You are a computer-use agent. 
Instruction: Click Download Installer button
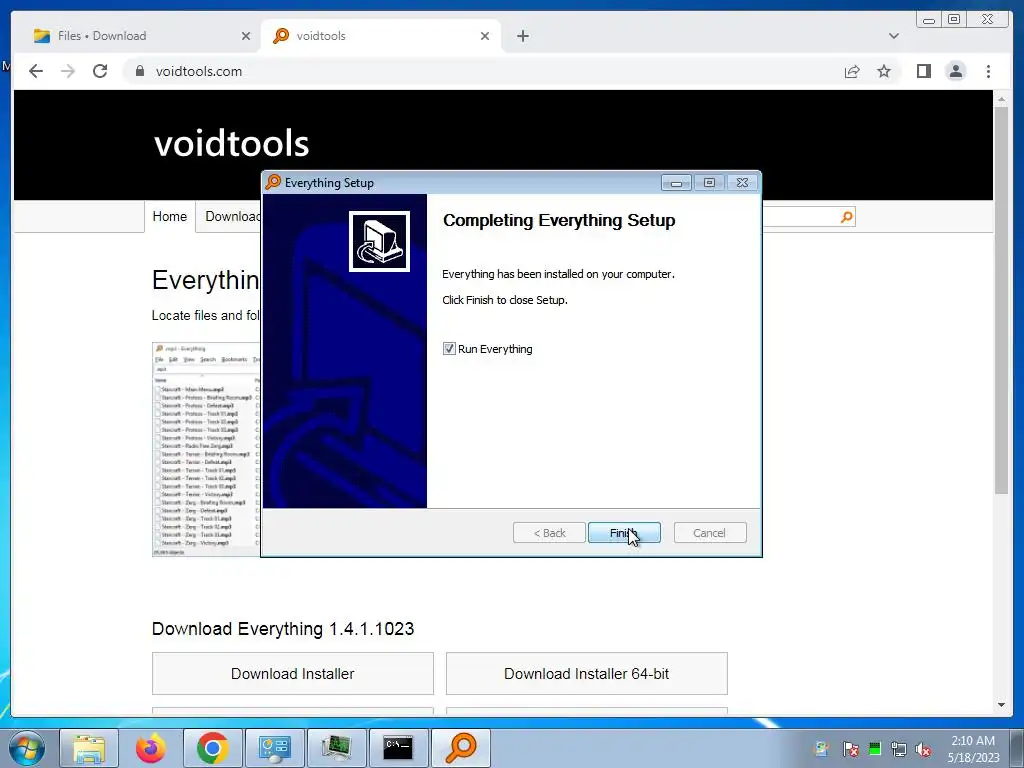[x=293, y=673]
